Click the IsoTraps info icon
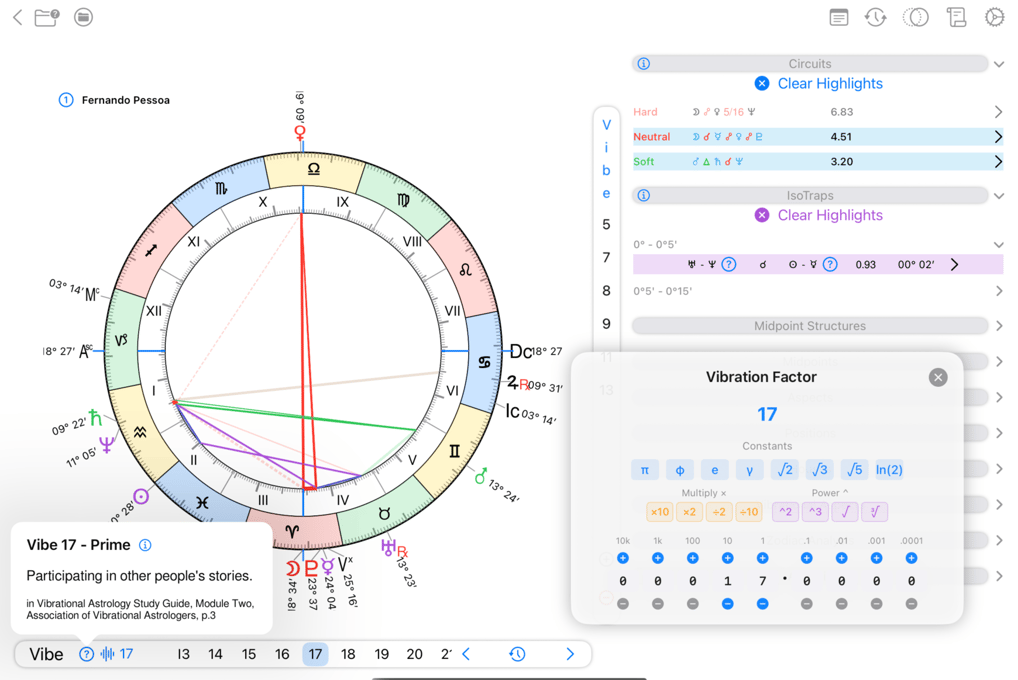 [x=643, y=195]
